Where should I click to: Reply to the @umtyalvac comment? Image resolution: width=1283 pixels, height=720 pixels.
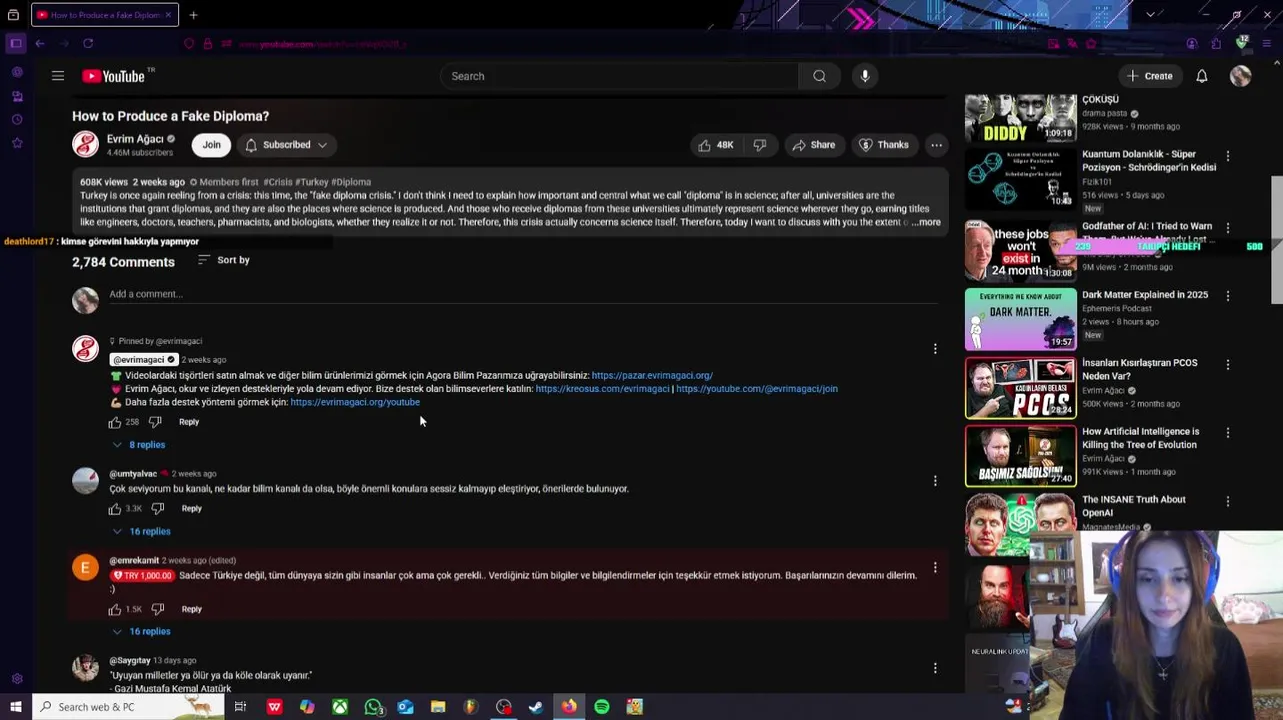click(x=191, y=509)
